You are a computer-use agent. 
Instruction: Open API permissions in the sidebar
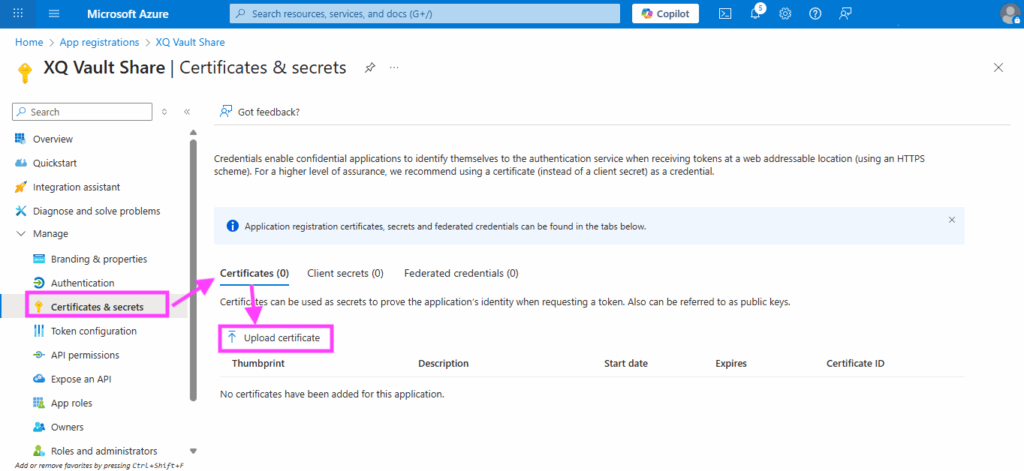point(85,355)
